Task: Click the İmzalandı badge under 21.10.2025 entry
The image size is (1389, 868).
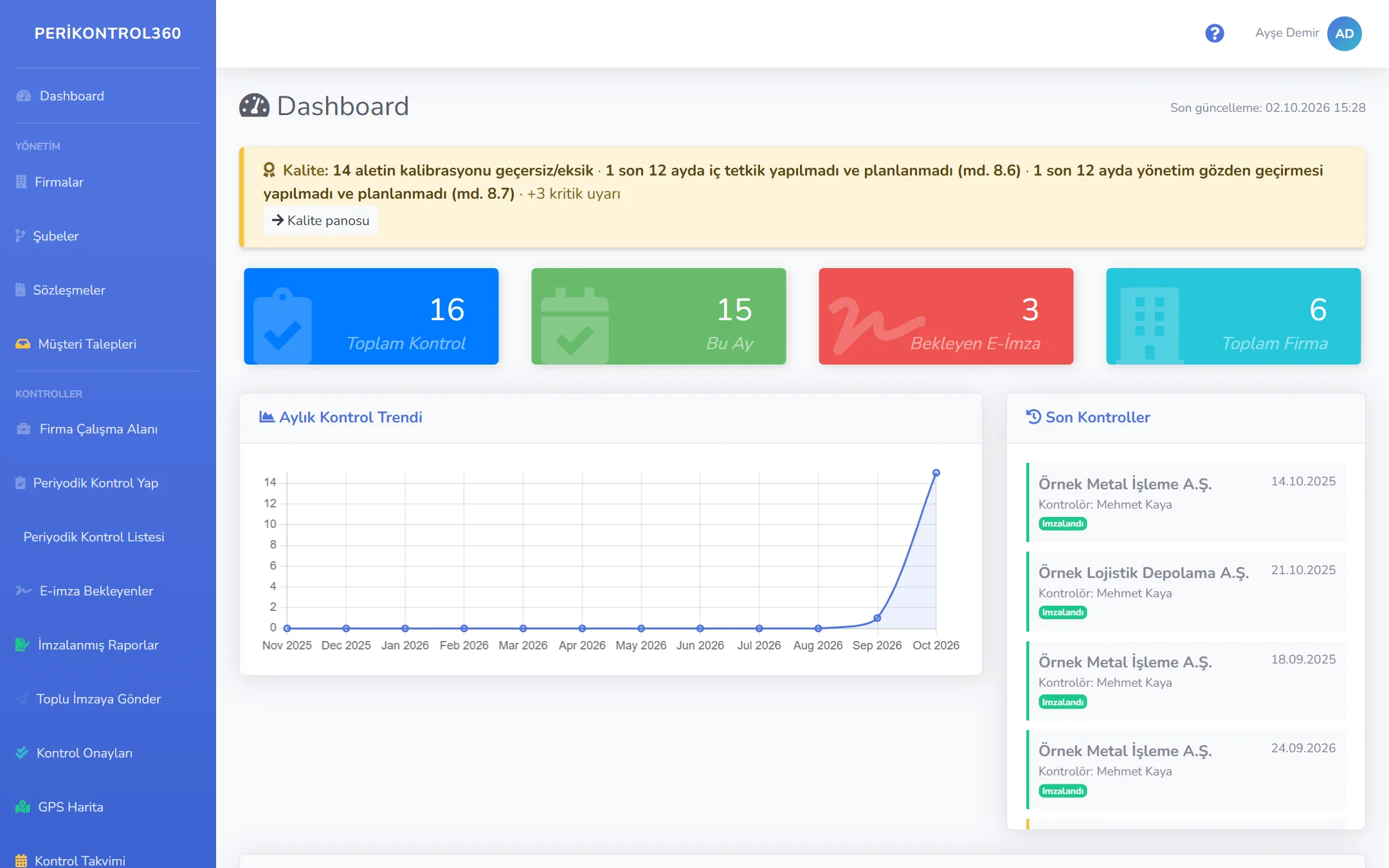Action: (1062, 613)
